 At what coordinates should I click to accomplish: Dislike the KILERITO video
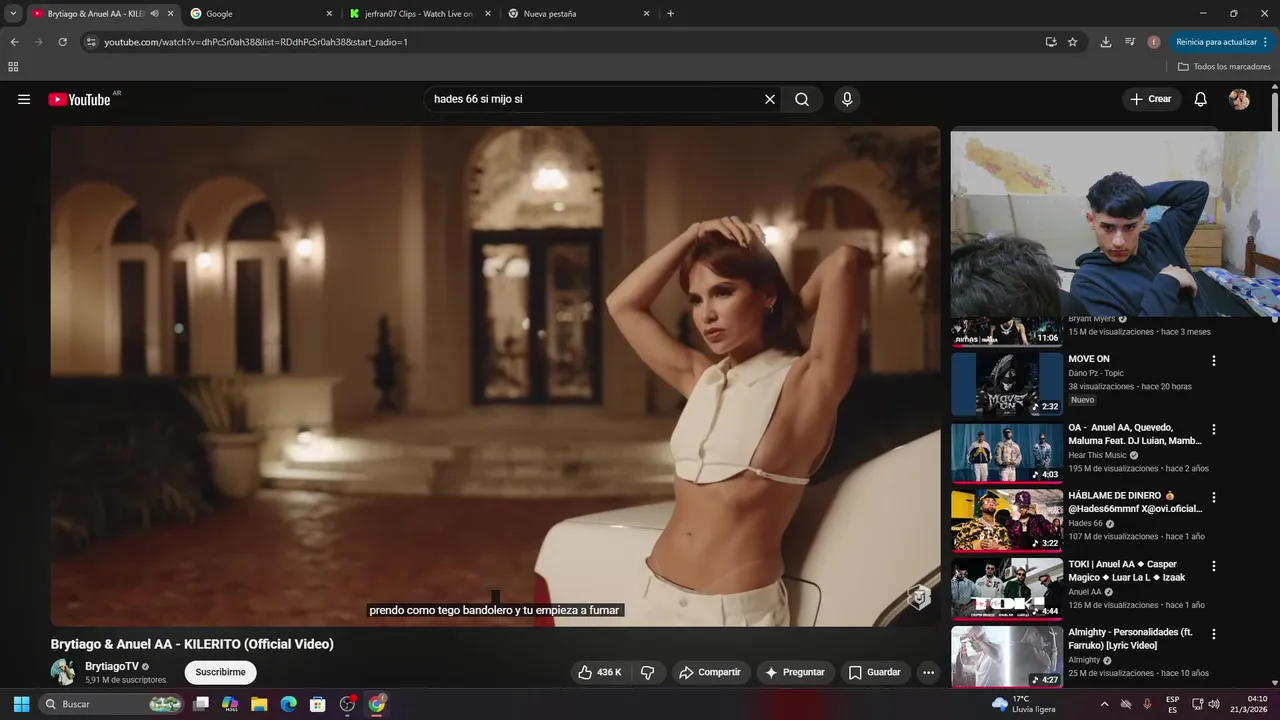coord(647,672)
